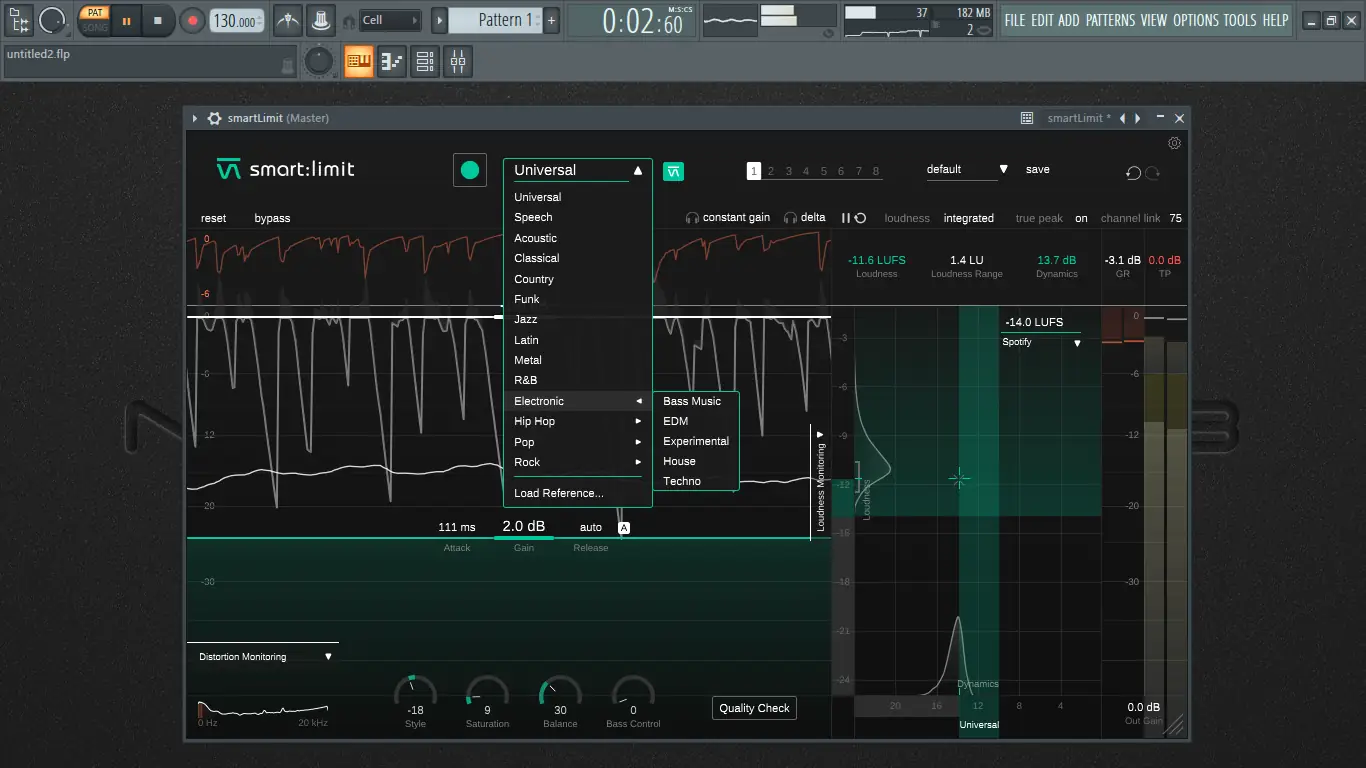This screenshot has height=768, width=1366.
Task: Click the tempo field showing 130.000
Action: pyautogui.click(x=239, y=20)
